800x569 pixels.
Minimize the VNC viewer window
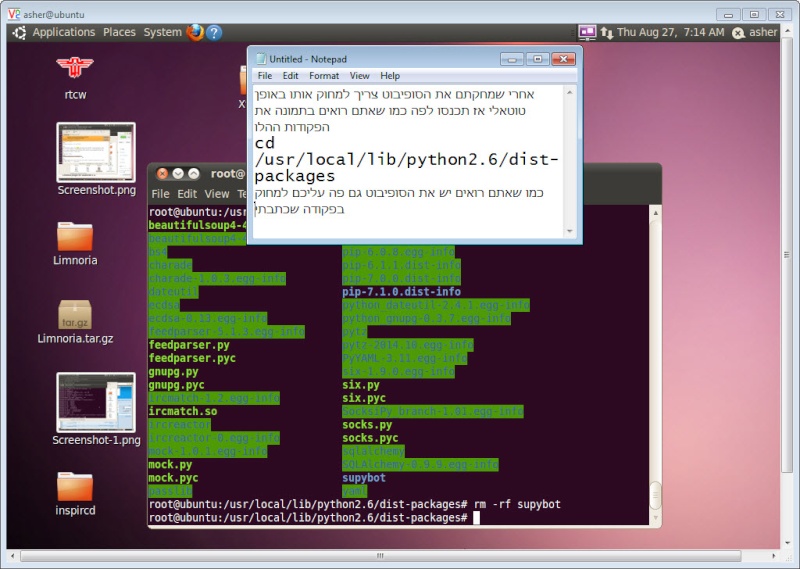pos(728,14)
